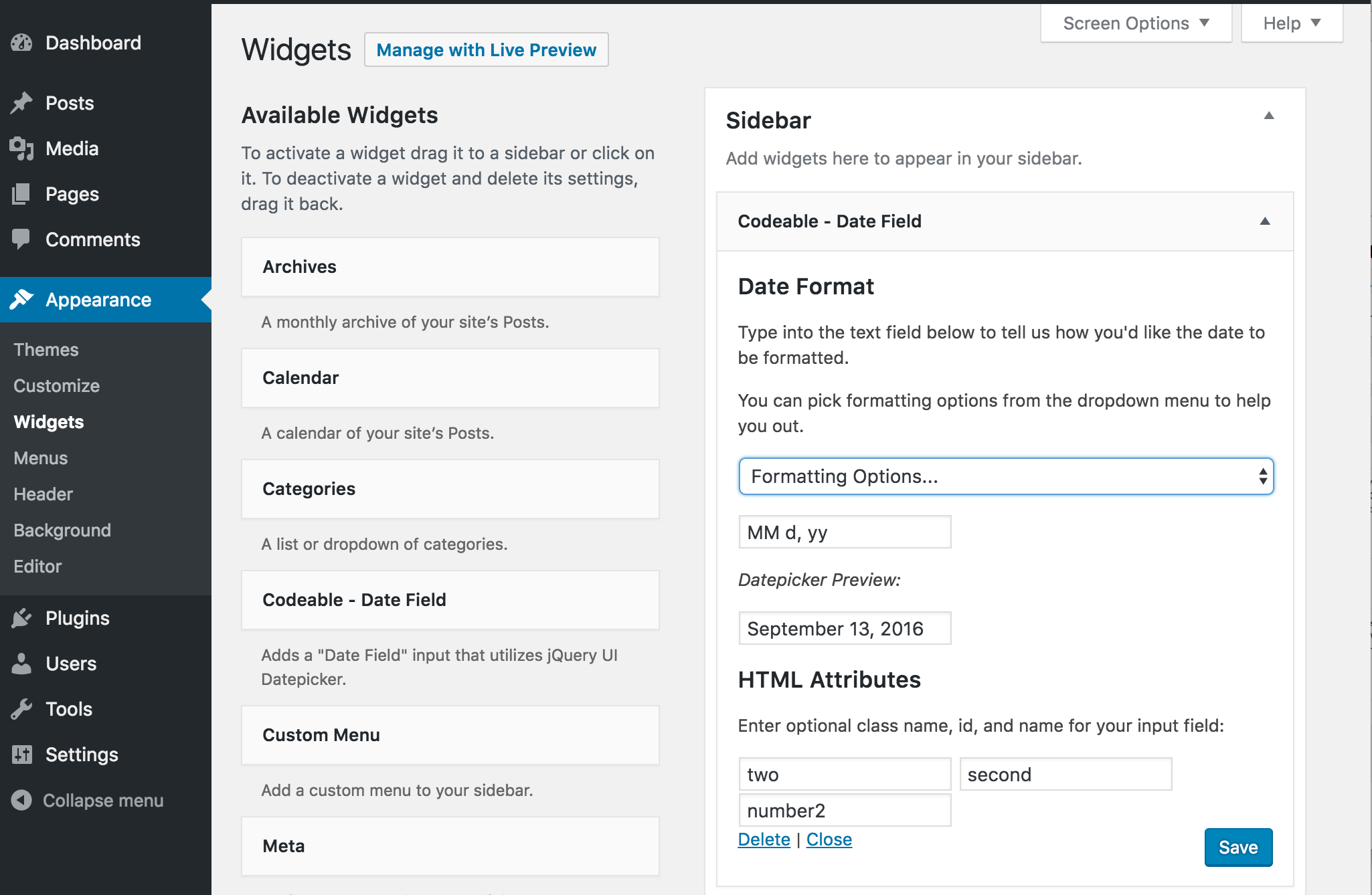The image size is (1372, 895).
Task: Open the Themes submenu item
Action: (x=46, y=350)
